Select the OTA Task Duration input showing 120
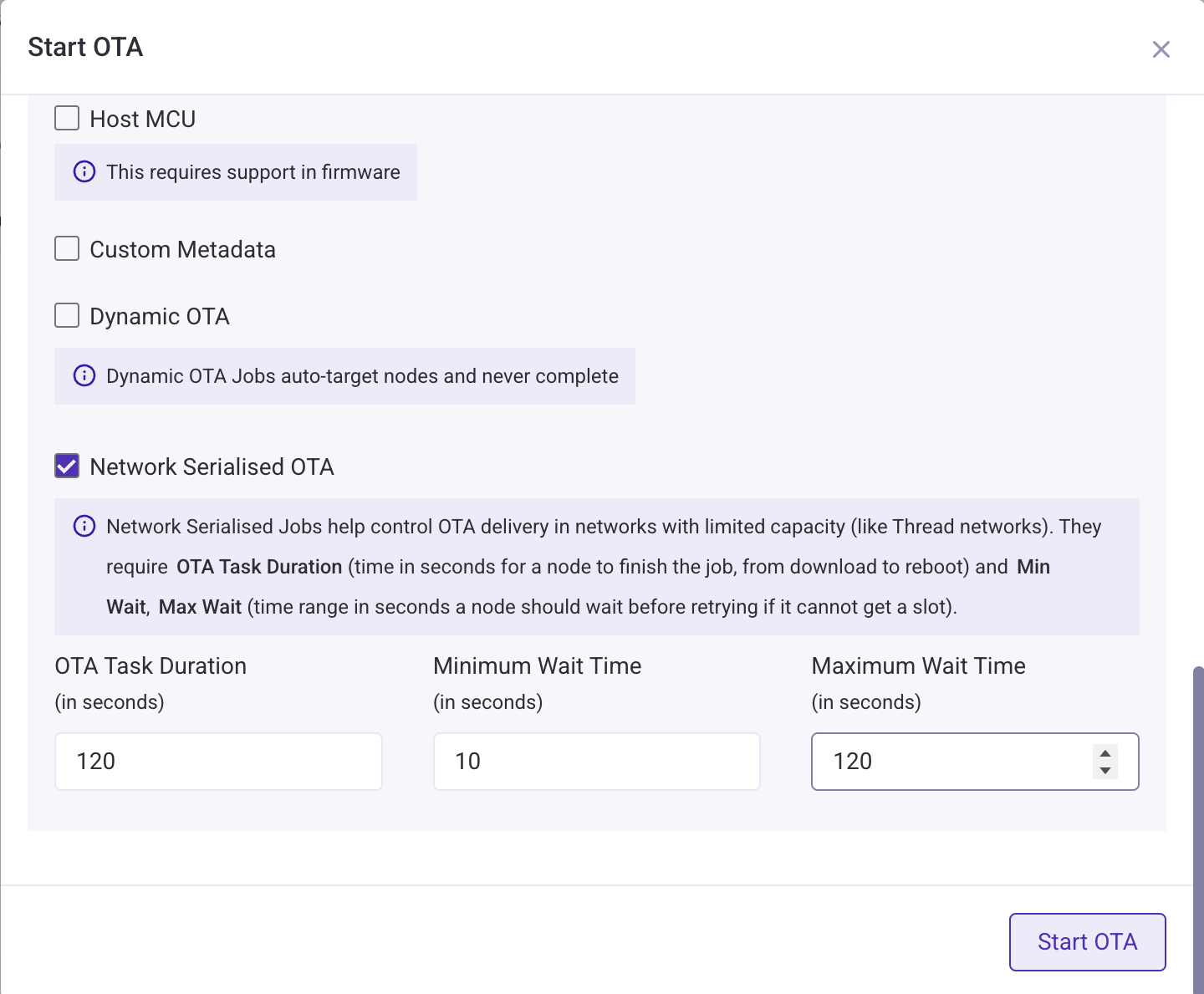The image size is (1204, 994). coord(217,762)
